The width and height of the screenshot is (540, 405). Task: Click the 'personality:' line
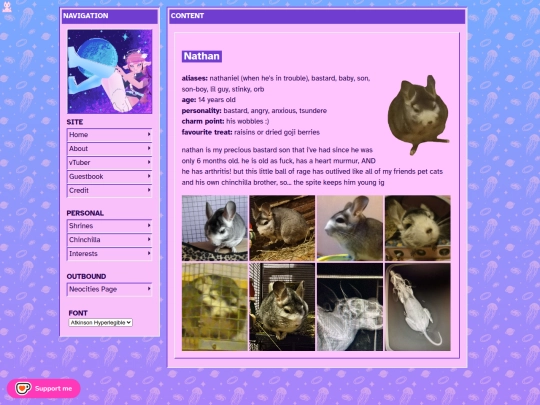coord(254,111)
